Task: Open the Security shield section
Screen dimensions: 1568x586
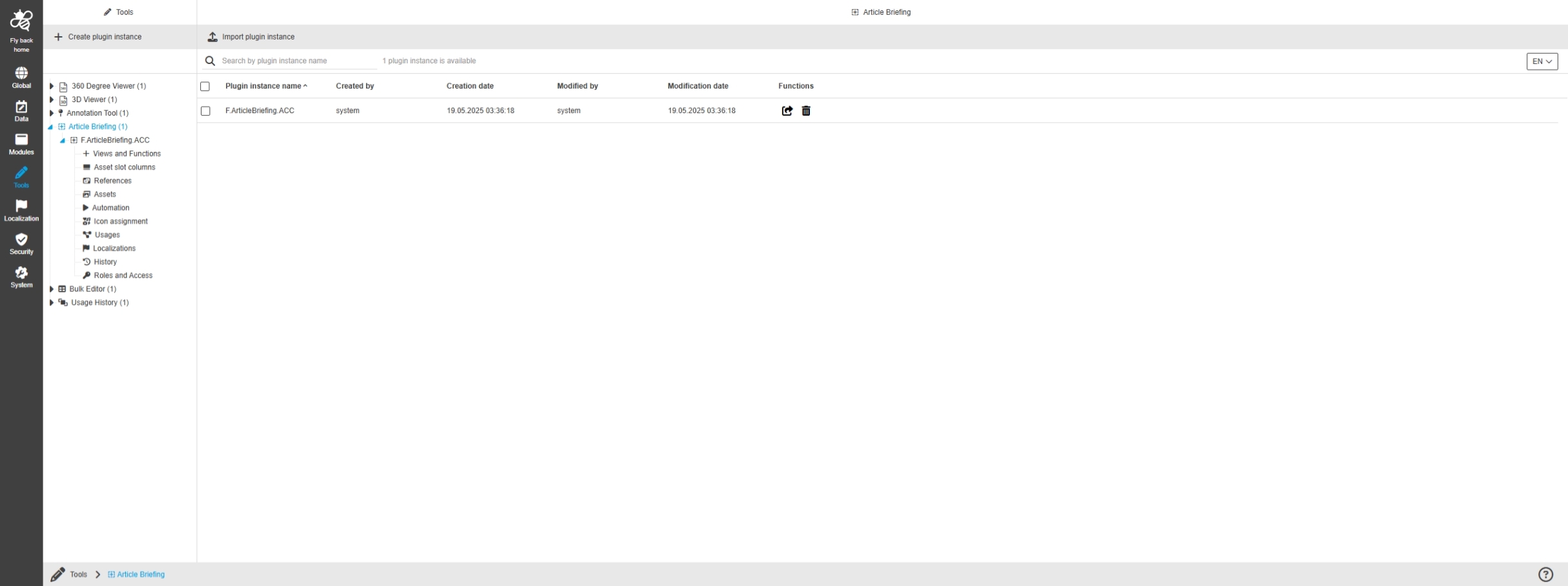Action: pyautogui.click(x=21, y=244)
